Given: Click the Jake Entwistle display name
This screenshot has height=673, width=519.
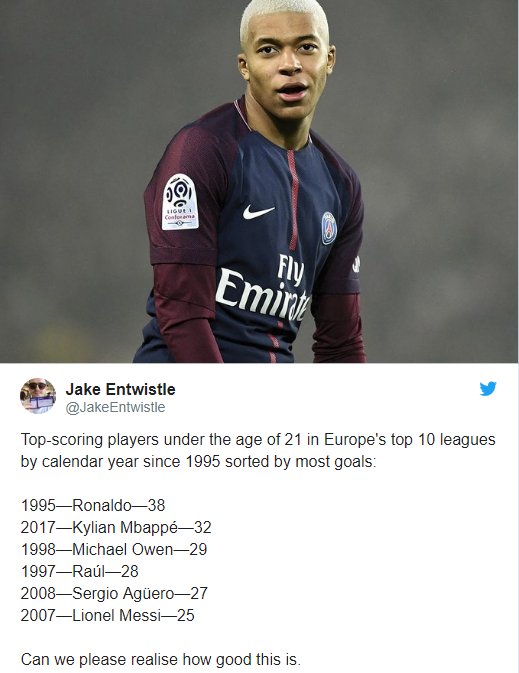Looking at the screenshot, I should coord(120,389).
